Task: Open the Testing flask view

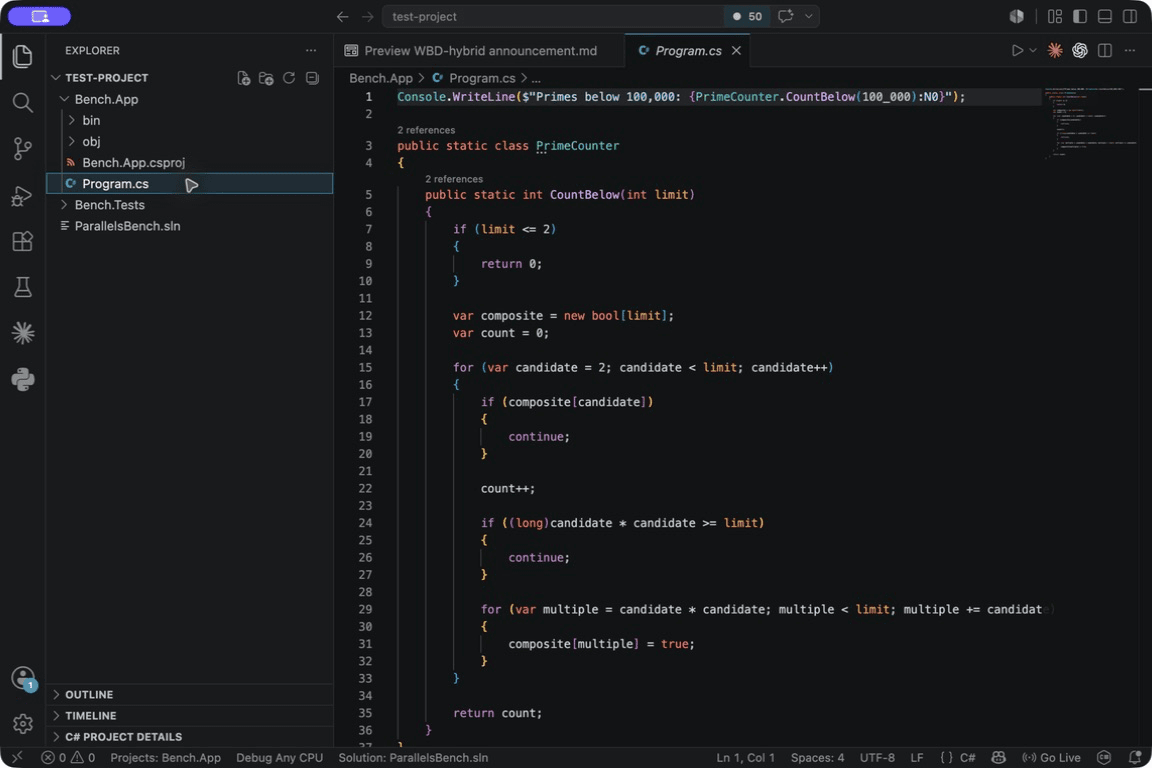Action: coord(23,287)
